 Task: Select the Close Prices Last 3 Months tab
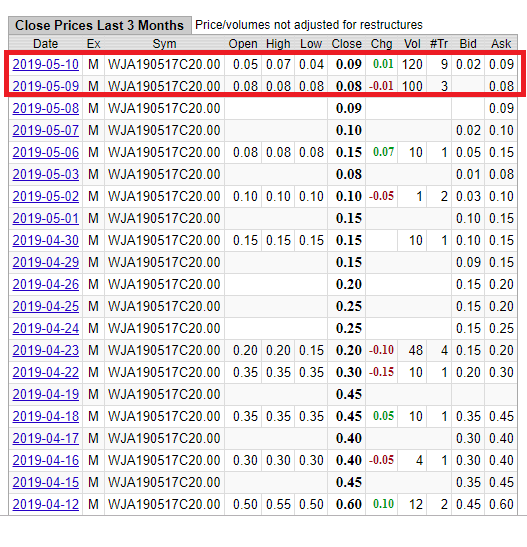click(100, 25)
